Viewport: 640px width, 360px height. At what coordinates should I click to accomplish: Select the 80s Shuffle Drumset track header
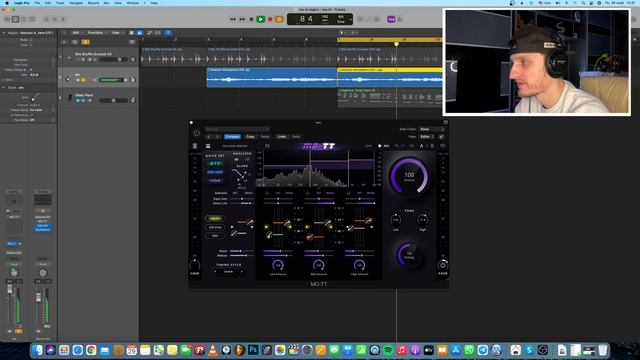point(98,57)
